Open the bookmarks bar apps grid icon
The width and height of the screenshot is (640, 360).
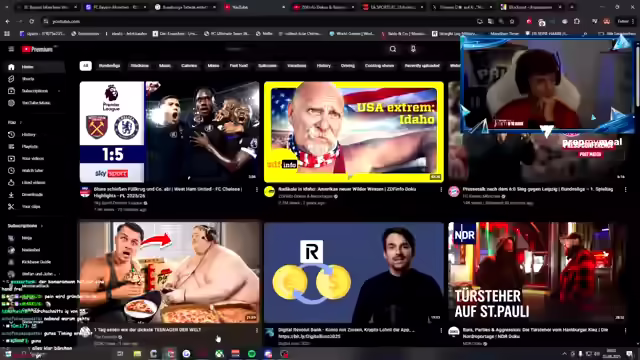tap(7, 34)
